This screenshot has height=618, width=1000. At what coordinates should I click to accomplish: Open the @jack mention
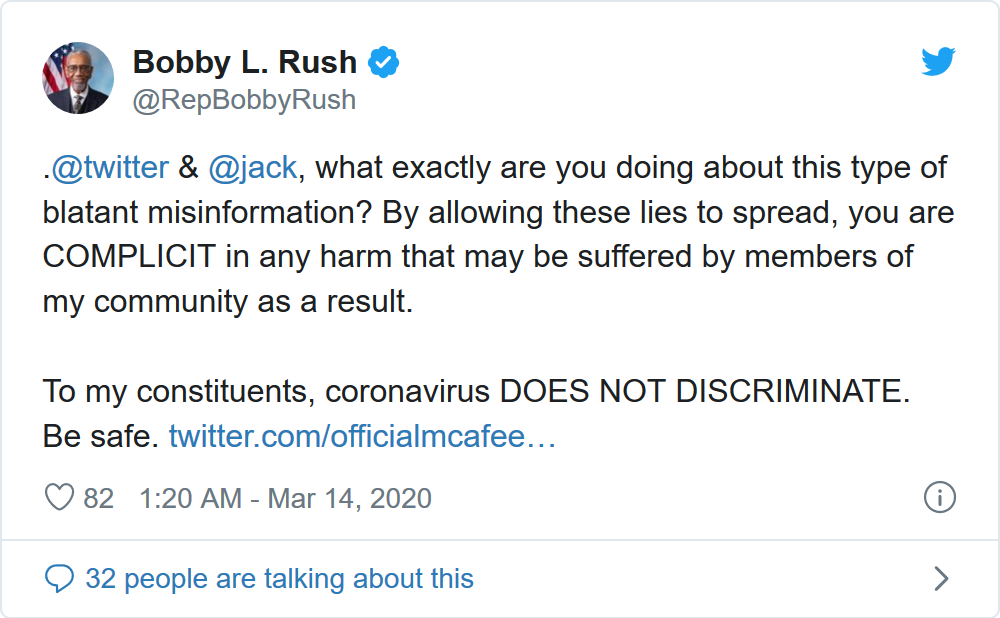(252, 167)
